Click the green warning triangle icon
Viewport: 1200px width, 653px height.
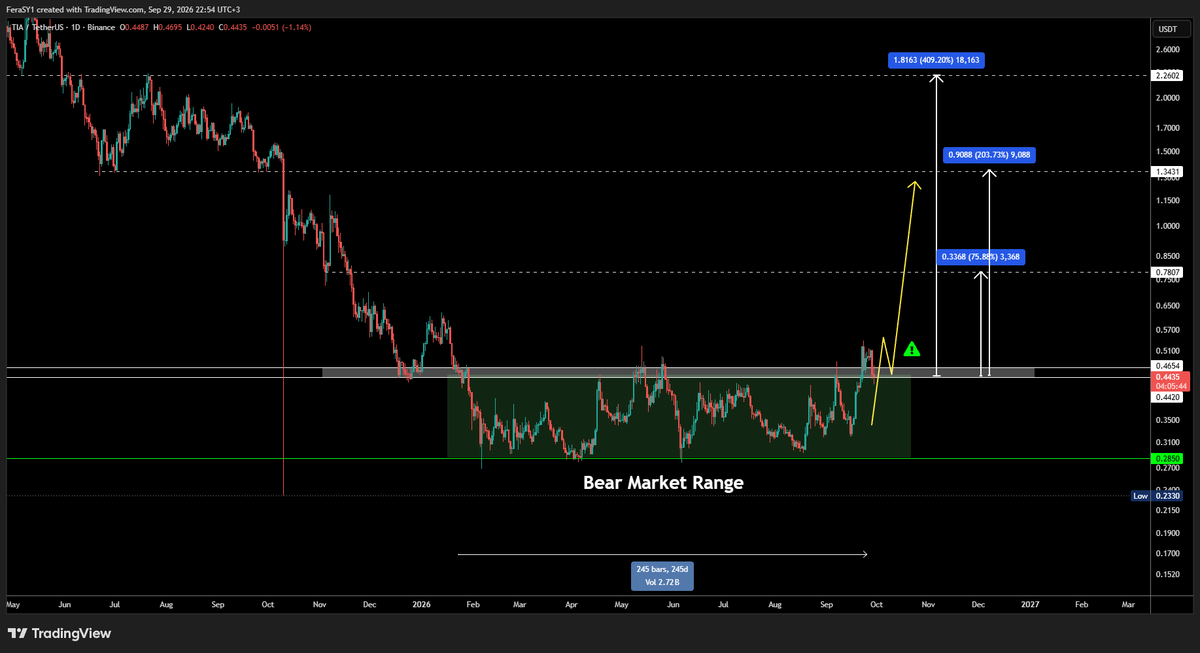pyautogui.click(x=911, y=349)
